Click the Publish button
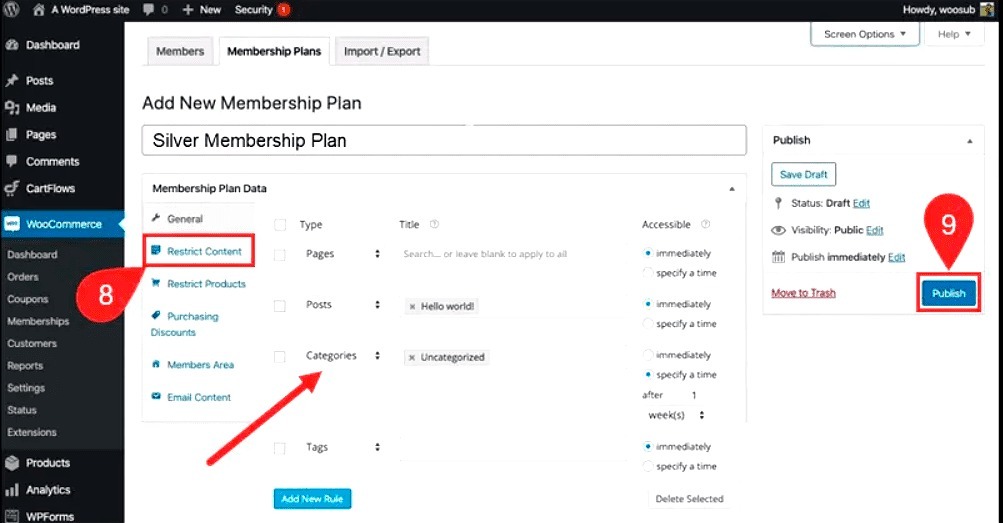 [x=949, y=293]
